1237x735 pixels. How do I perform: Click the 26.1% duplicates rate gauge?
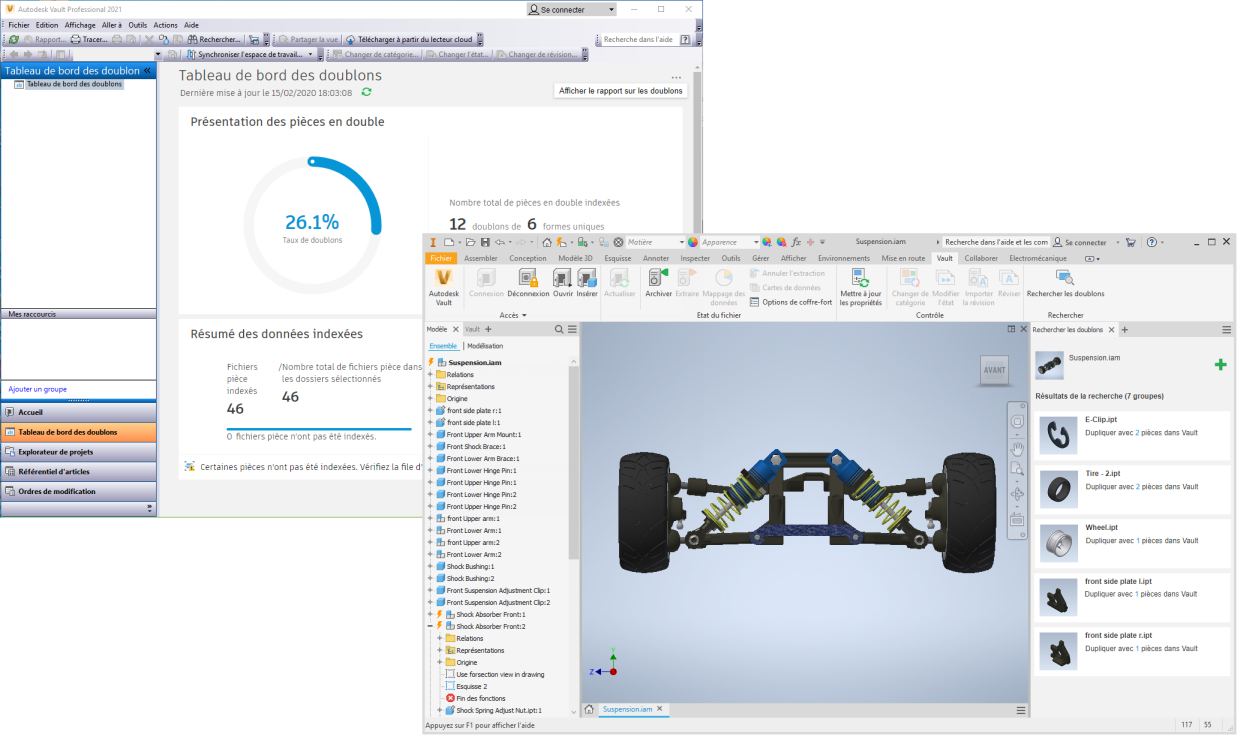coord(312,225)
